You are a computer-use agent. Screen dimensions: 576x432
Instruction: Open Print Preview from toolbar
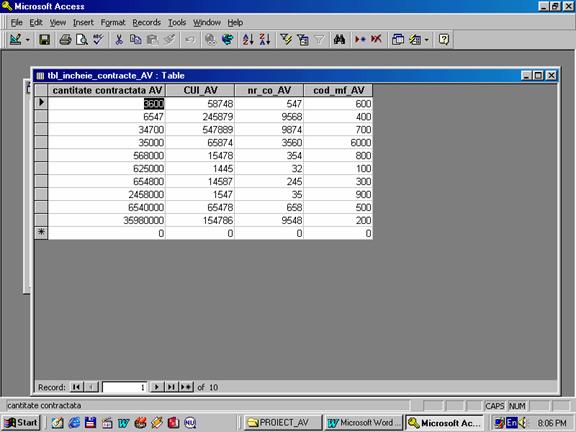tap(82, 39)
